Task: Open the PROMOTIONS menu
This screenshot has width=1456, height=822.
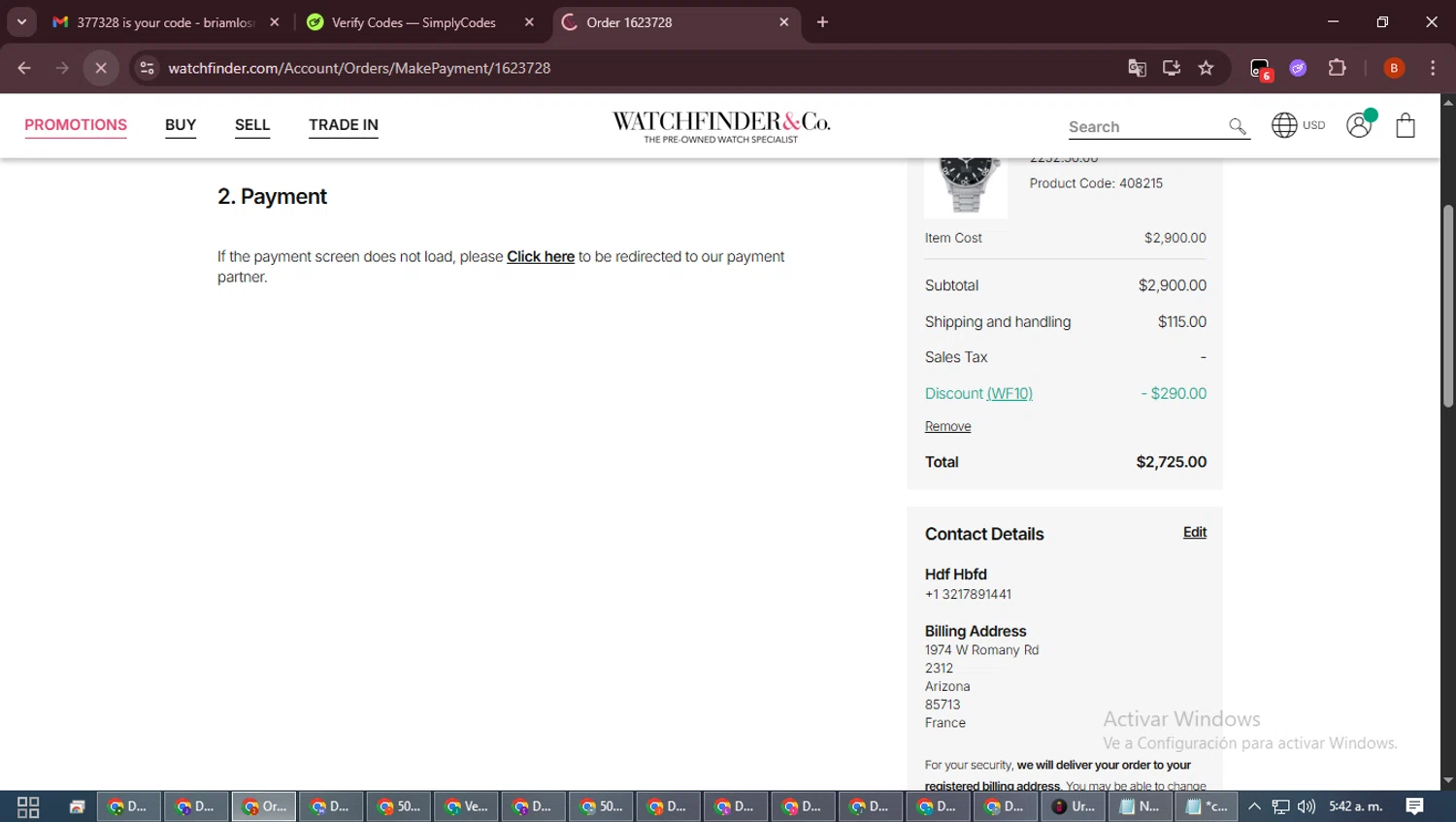Action: tap(76, 125)
